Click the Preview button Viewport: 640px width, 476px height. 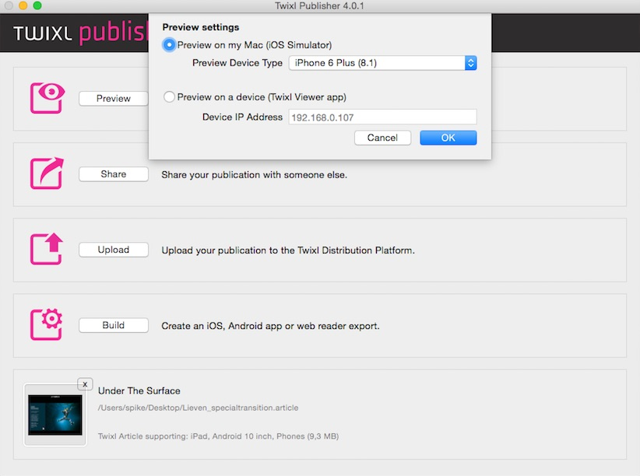pos(113,98)
